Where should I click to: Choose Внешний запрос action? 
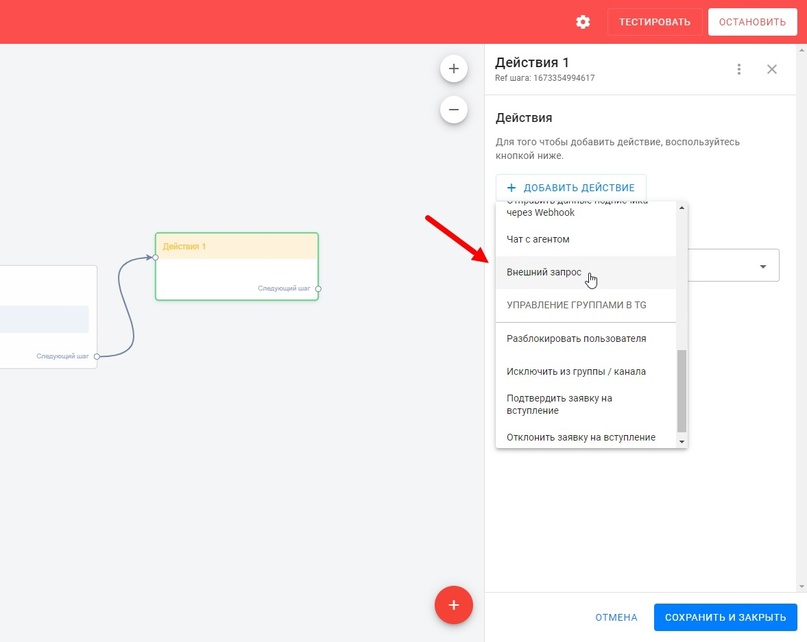pyautogui.click(x=544, y=272)
